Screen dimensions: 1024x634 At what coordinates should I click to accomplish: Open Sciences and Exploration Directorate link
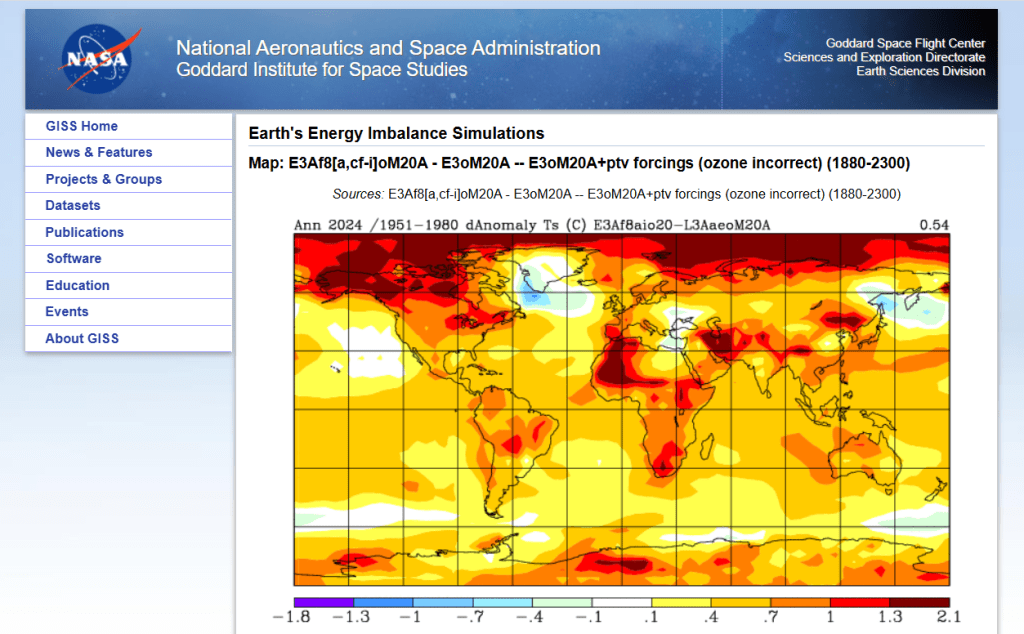point(884,57)
